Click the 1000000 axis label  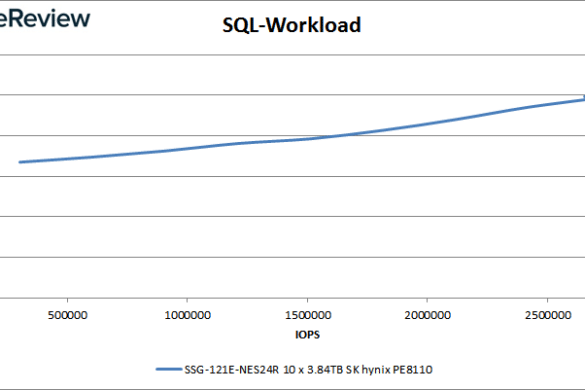click(x=187, y=315)
